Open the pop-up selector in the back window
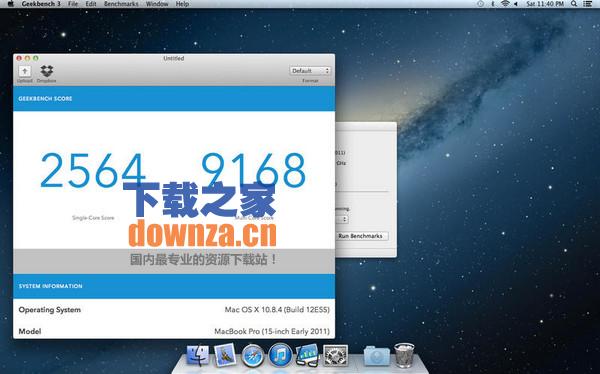Viewport: 600px width, 374px height. tap(342, 219)
